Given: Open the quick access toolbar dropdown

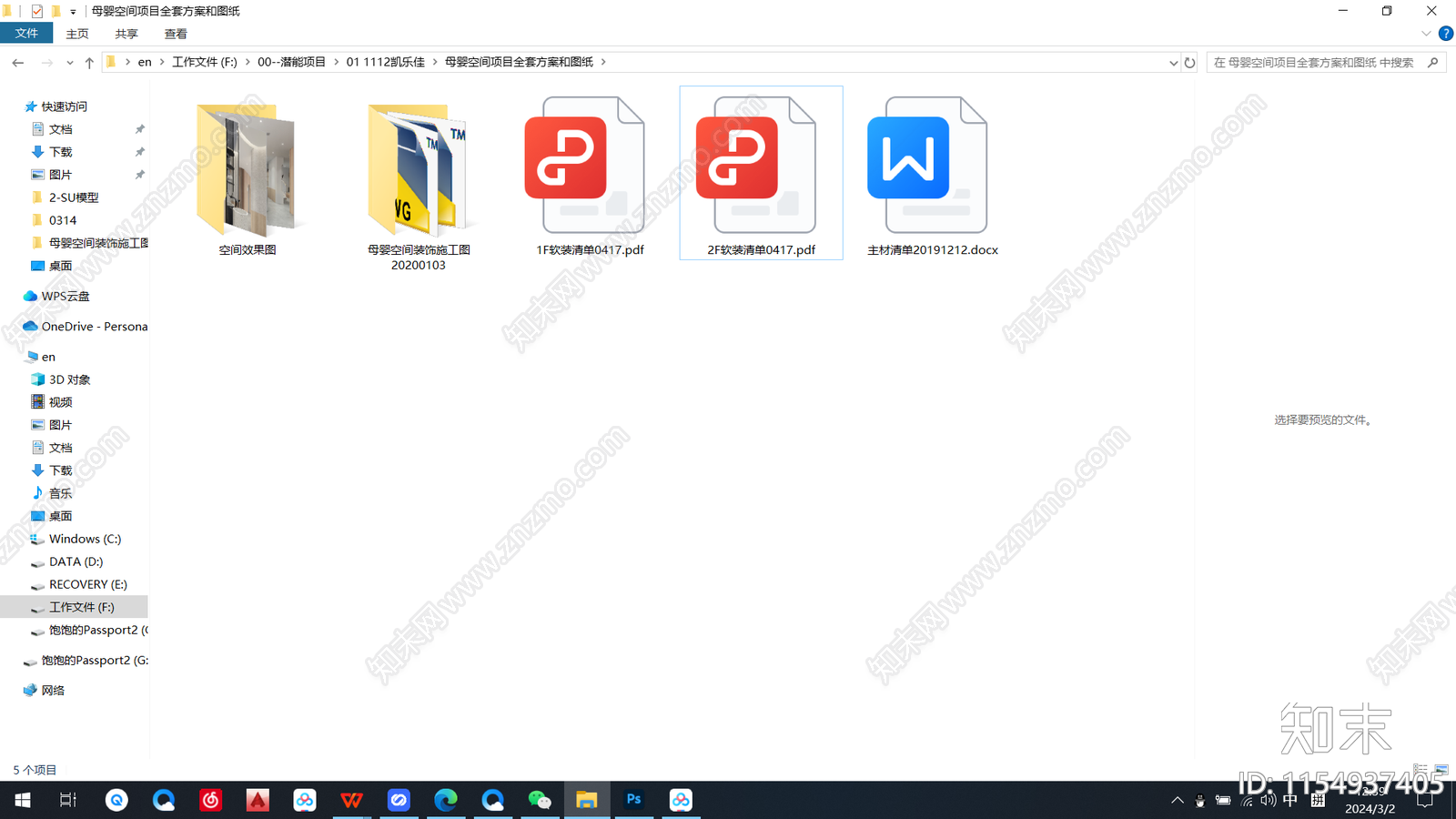Looking at the screenshot, I should click(x=73, y=12).
